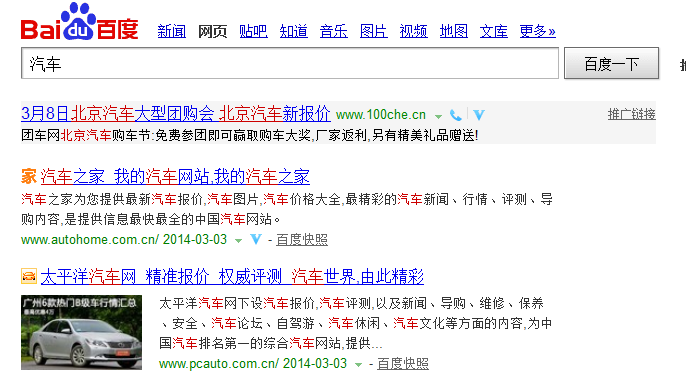Click the 汽车之家为您提供最新汽车报价 description text
Viewport: 686px width, 387px height.
[x=287, y=209]
